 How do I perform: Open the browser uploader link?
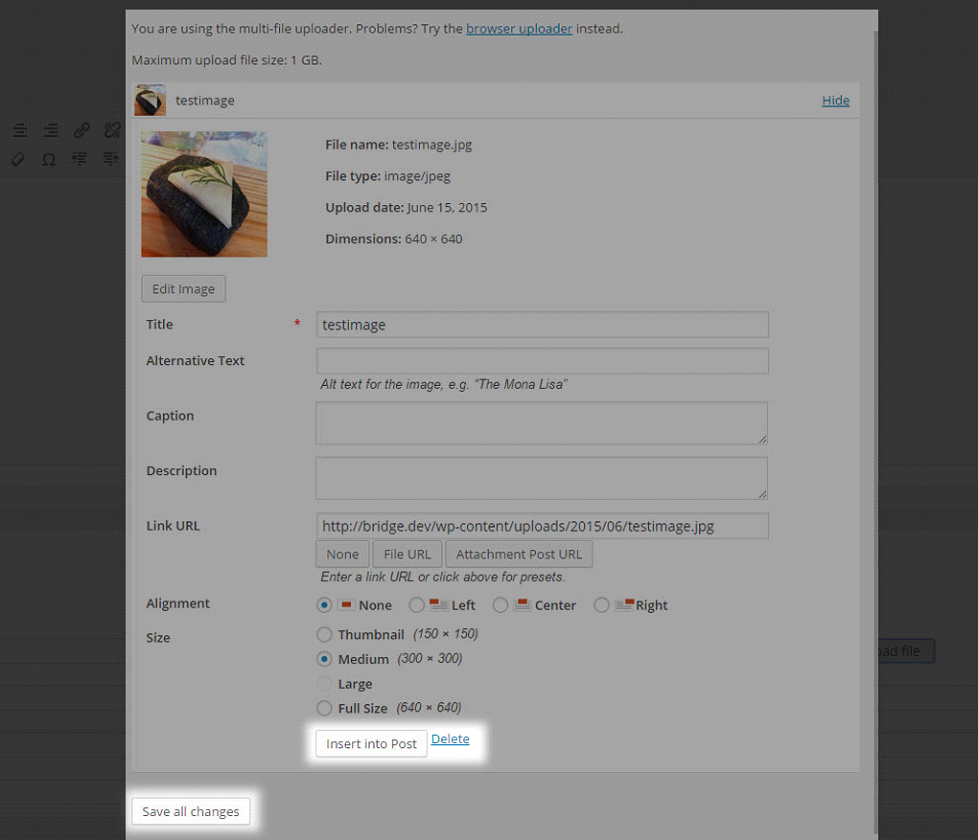(x=519, y=28)
